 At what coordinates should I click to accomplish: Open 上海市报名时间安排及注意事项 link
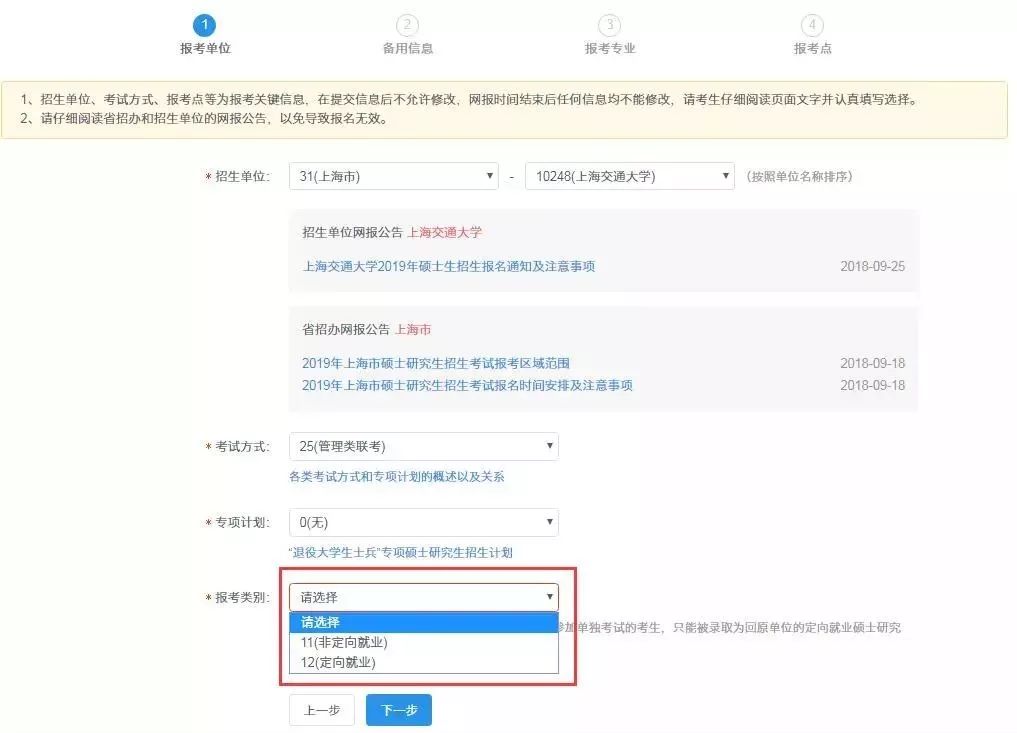click(467, 385)
